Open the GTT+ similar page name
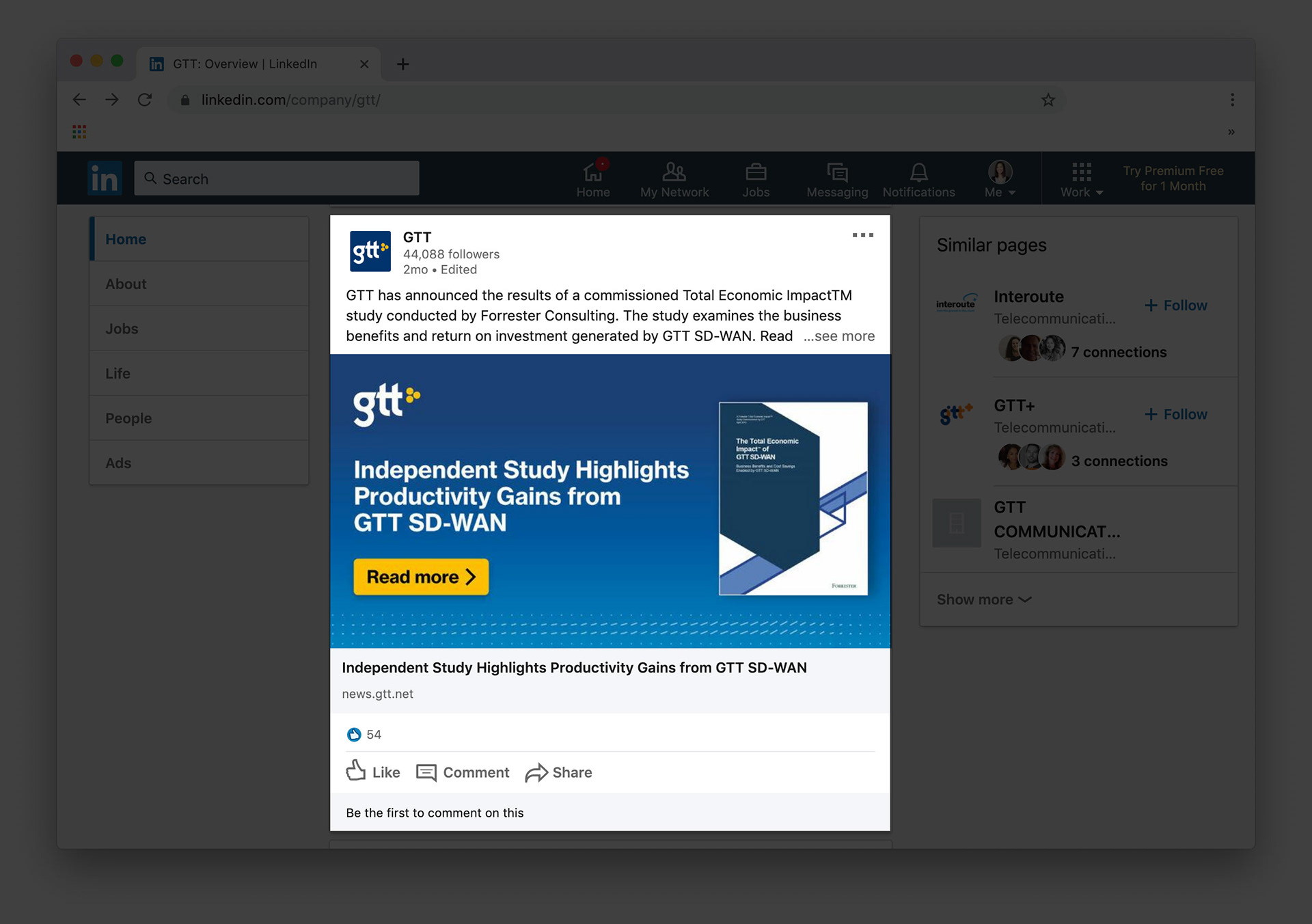The image size is (1312, 924). pos(1014,405)
